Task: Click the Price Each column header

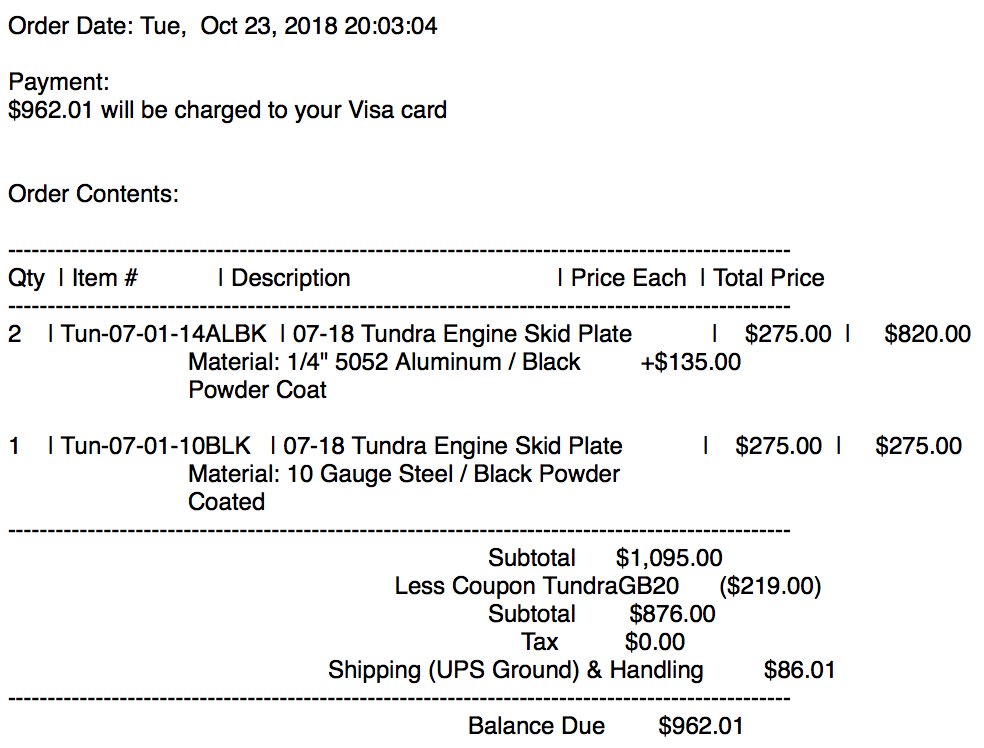Action: 628,278
